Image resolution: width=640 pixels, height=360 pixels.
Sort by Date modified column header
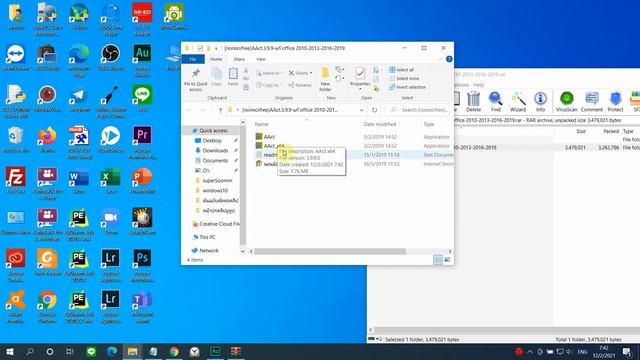tap(380, 124)
